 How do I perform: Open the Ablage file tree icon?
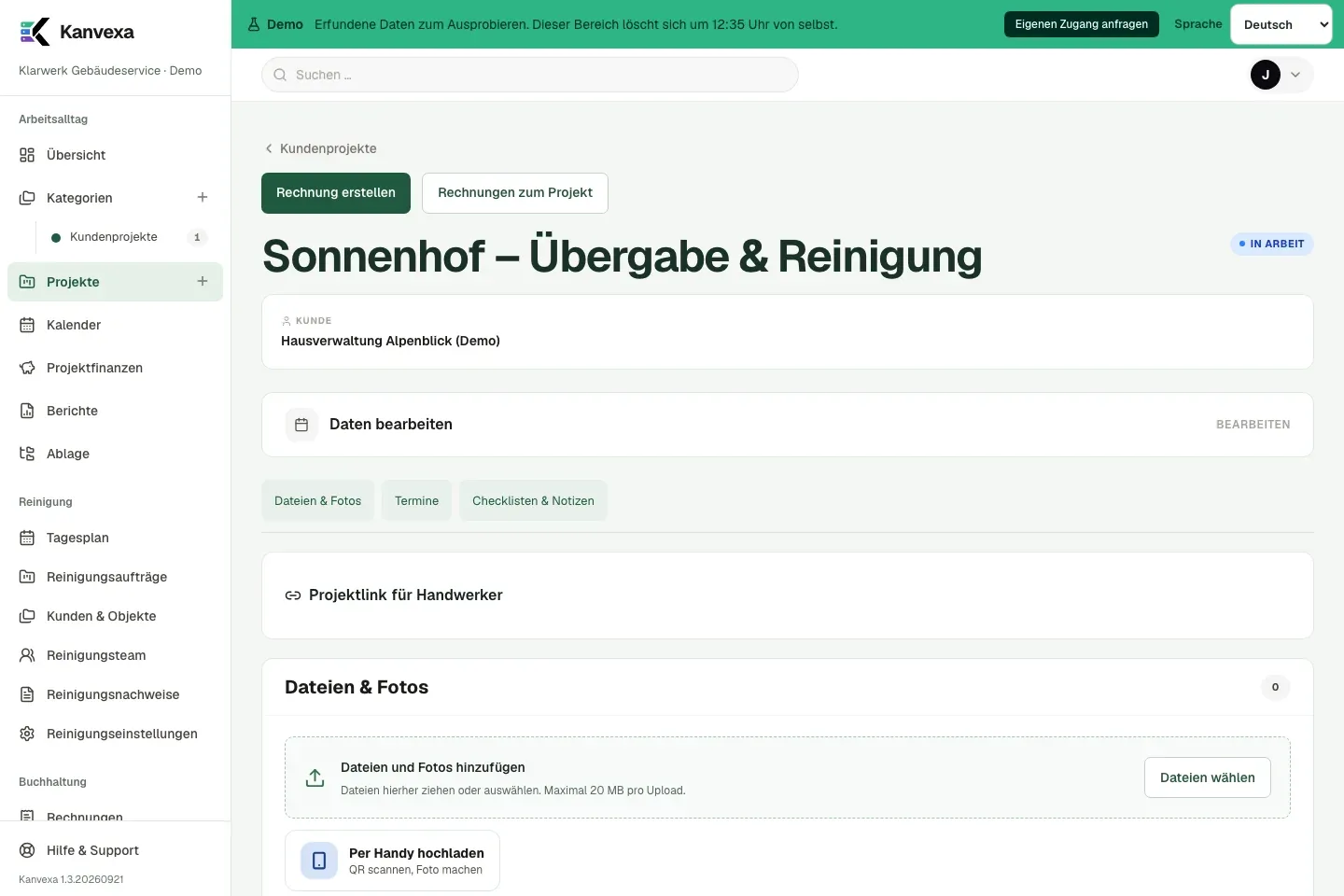click(x=27, y=454)
